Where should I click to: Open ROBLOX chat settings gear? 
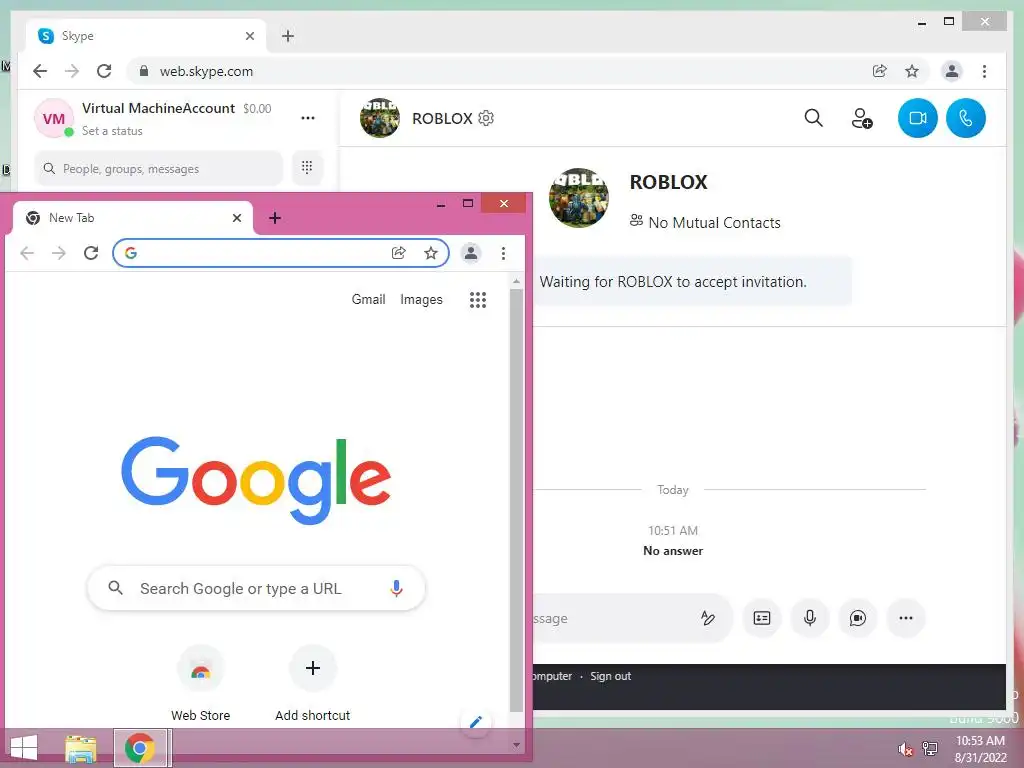point(486,118)
